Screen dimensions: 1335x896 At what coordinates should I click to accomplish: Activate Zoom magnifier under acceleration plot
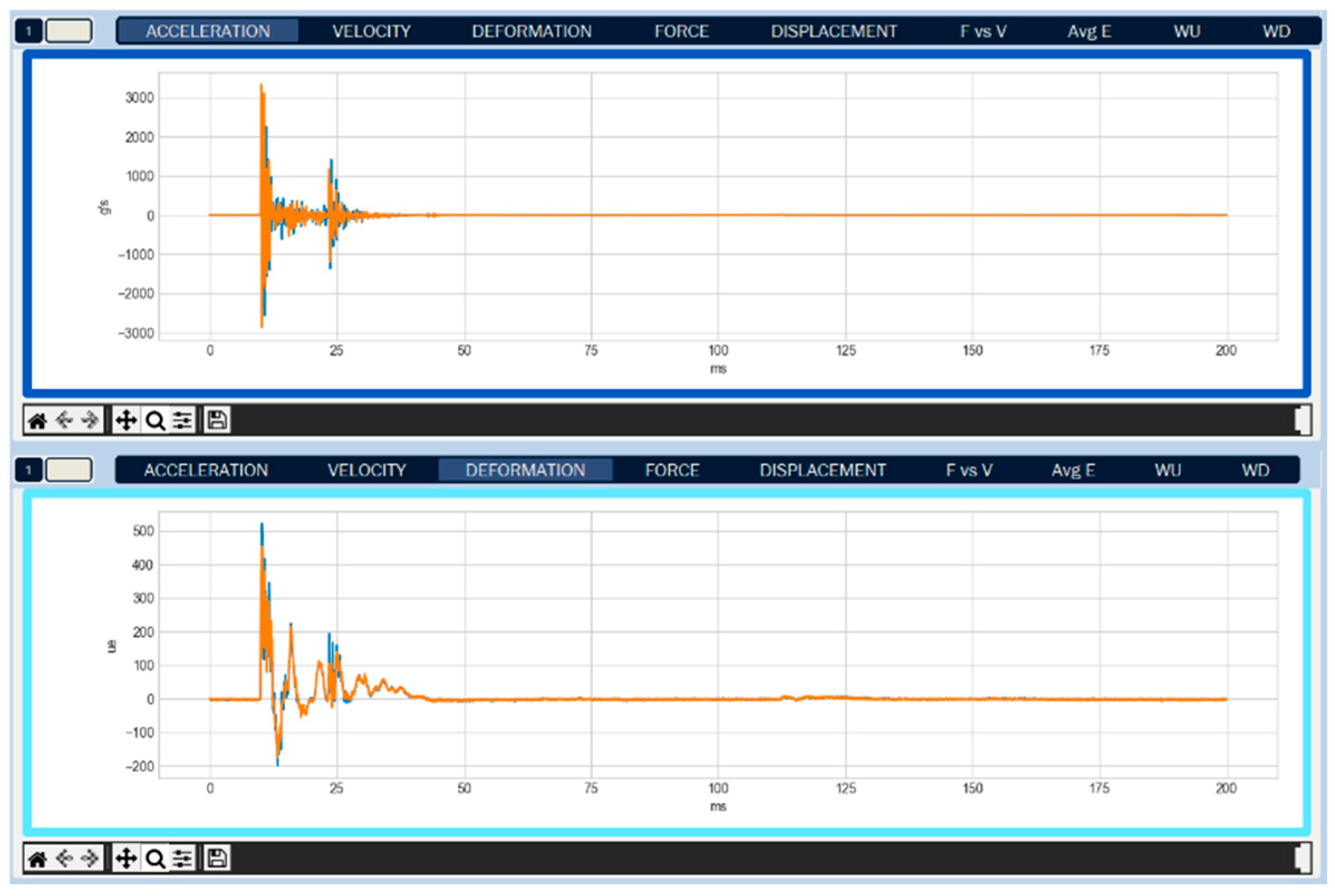tap(155, 421)
